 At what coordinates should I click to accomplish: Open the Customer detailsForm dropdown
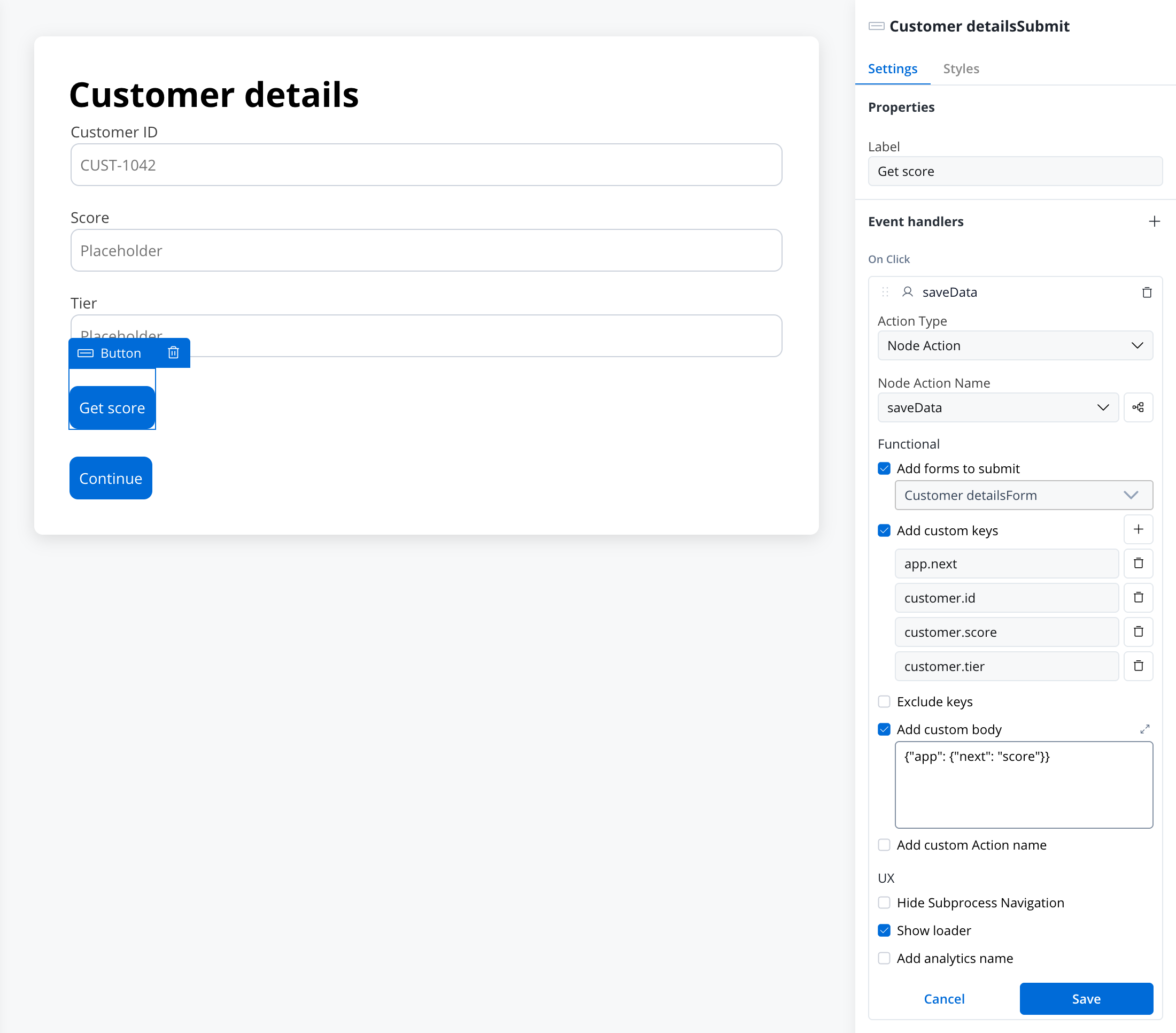pyautogui.click(x=1024, y=495)
